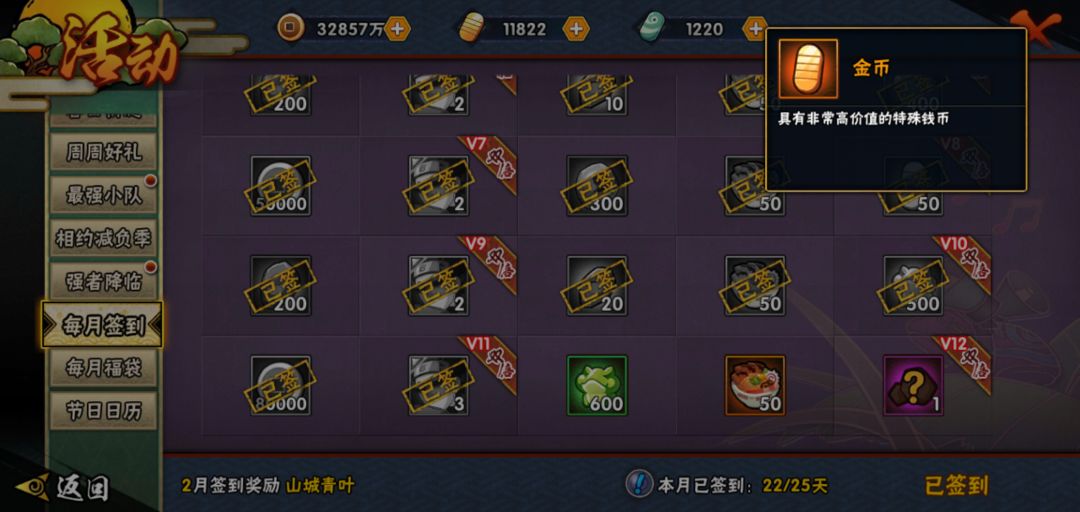Image resolution: width=1080 pixels, height=512 pixels.
Task: Select the purple mystery fragment reward
Action: pyautogui.click(x=913, y=386)
